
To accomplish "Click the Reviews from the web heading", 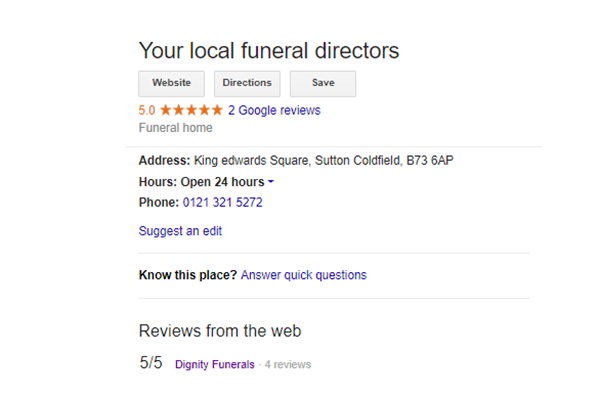I will click(220, 331).
